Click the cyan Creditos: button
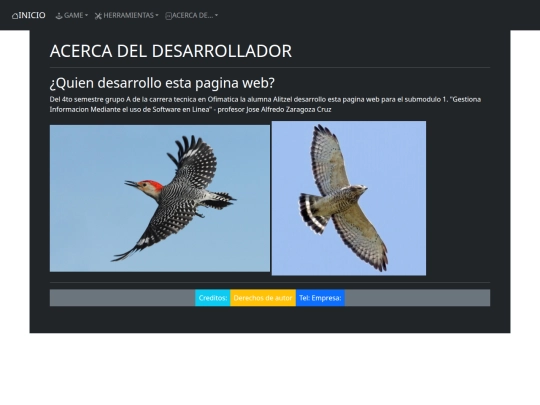 coord(213,298)
